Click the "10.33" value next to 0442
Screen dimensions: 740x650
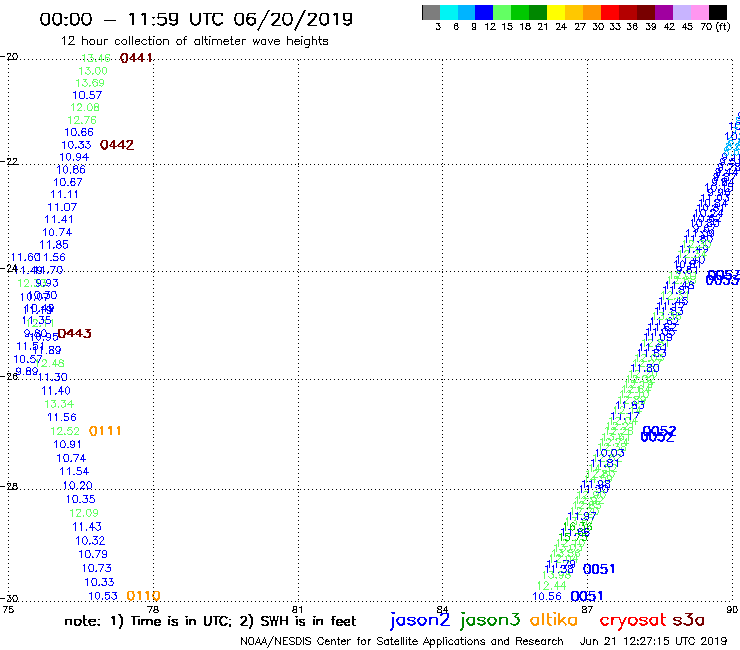tap(76, 145)
